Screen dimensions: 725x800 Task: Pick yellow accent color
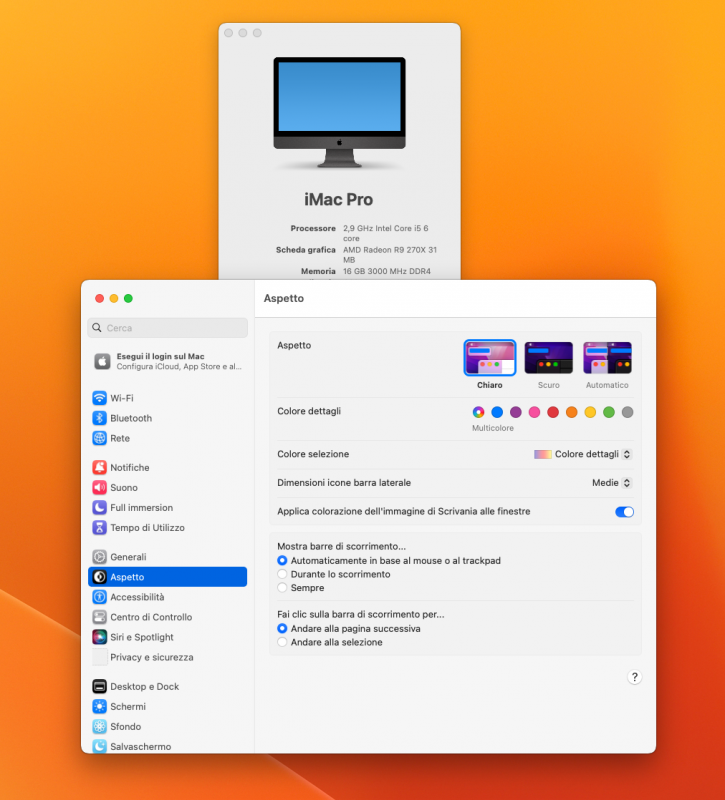point(590,412)
